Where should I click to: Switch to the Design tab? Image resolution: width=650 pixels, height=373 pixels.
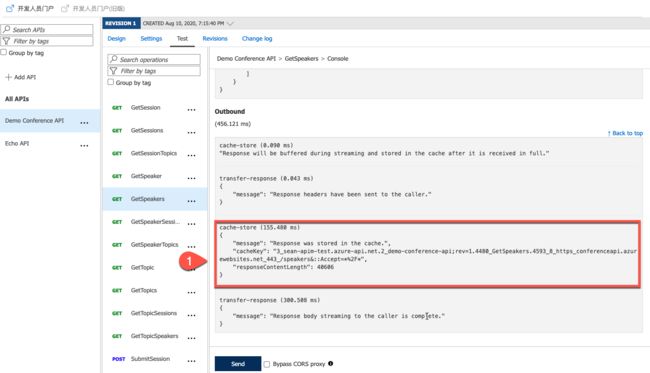coord(116,38)
